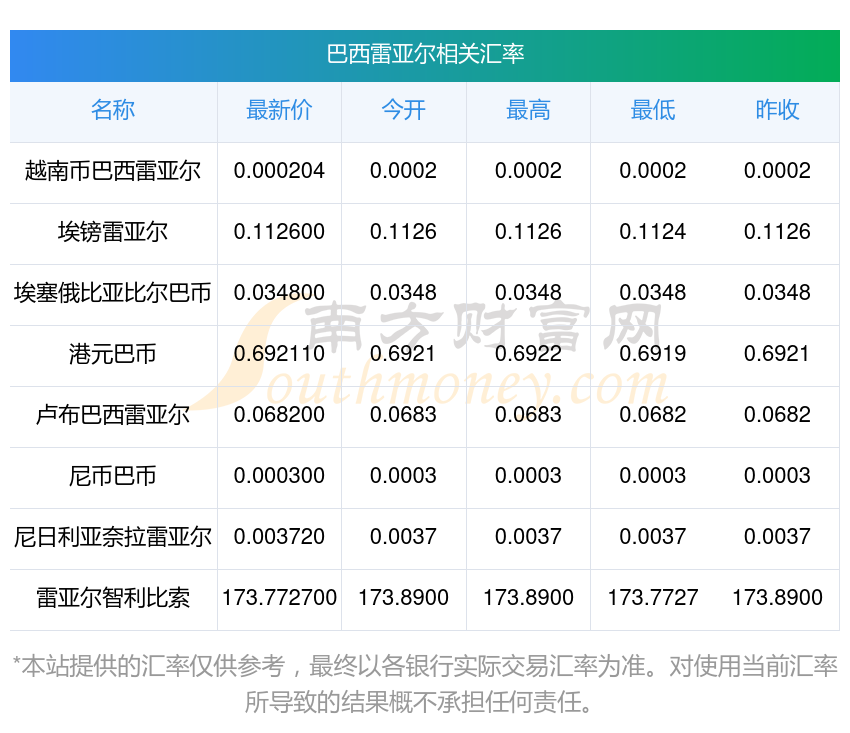Select the 尼币巴币 currency pair
This screenshot has height=733, width=850.
click(x=113, y=476)
